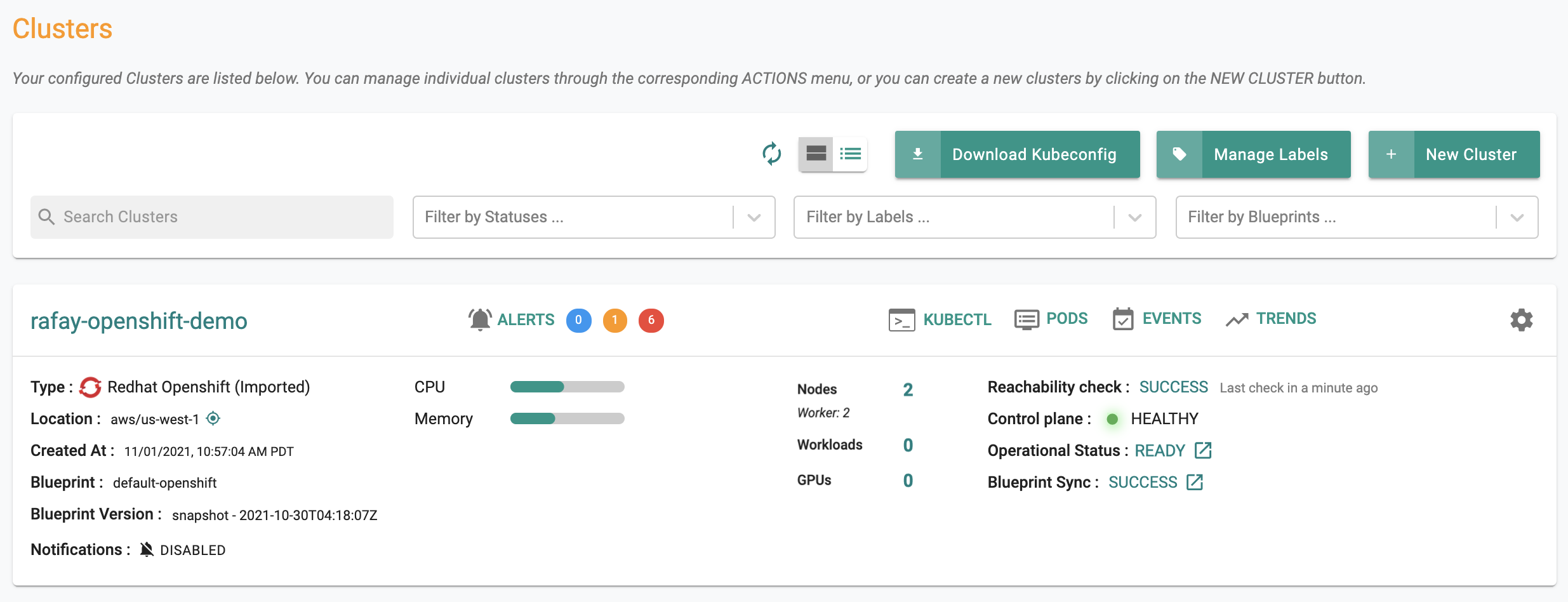Open Blueprint Sync external link icon
The image size is (1568, 602).
coord(1195,482)
